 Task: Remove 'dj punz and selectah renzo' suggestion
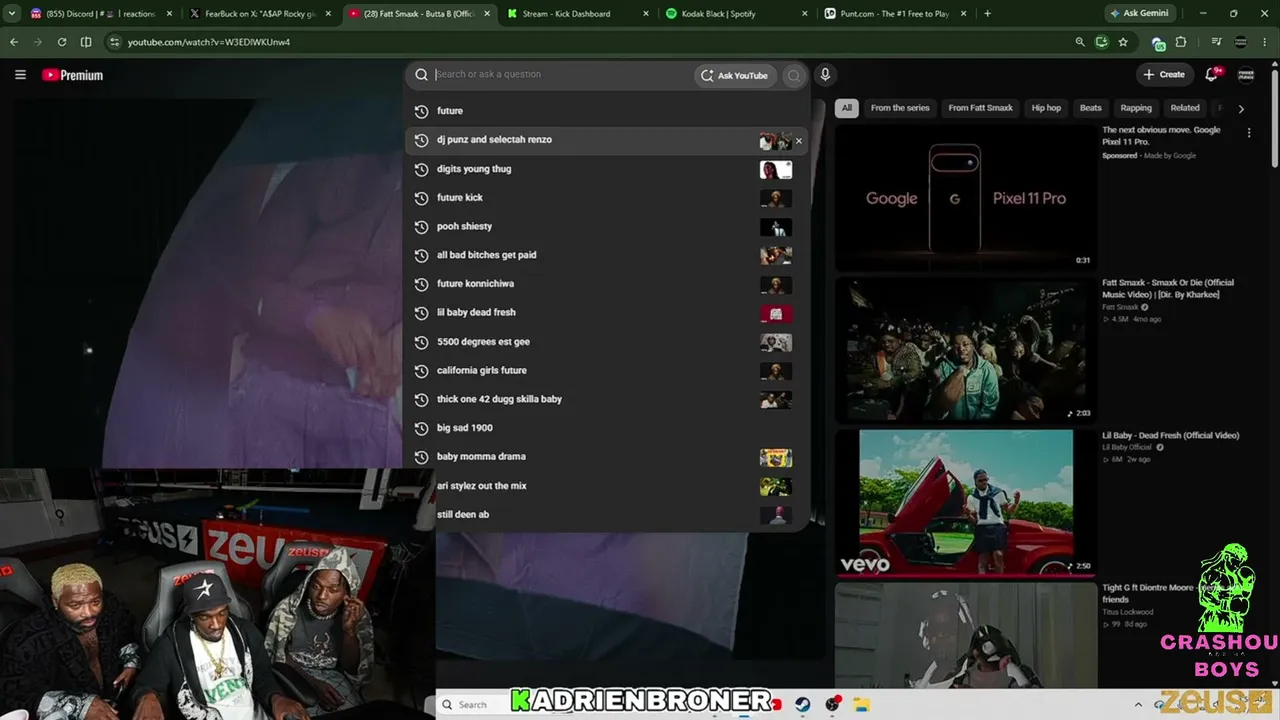798,141
